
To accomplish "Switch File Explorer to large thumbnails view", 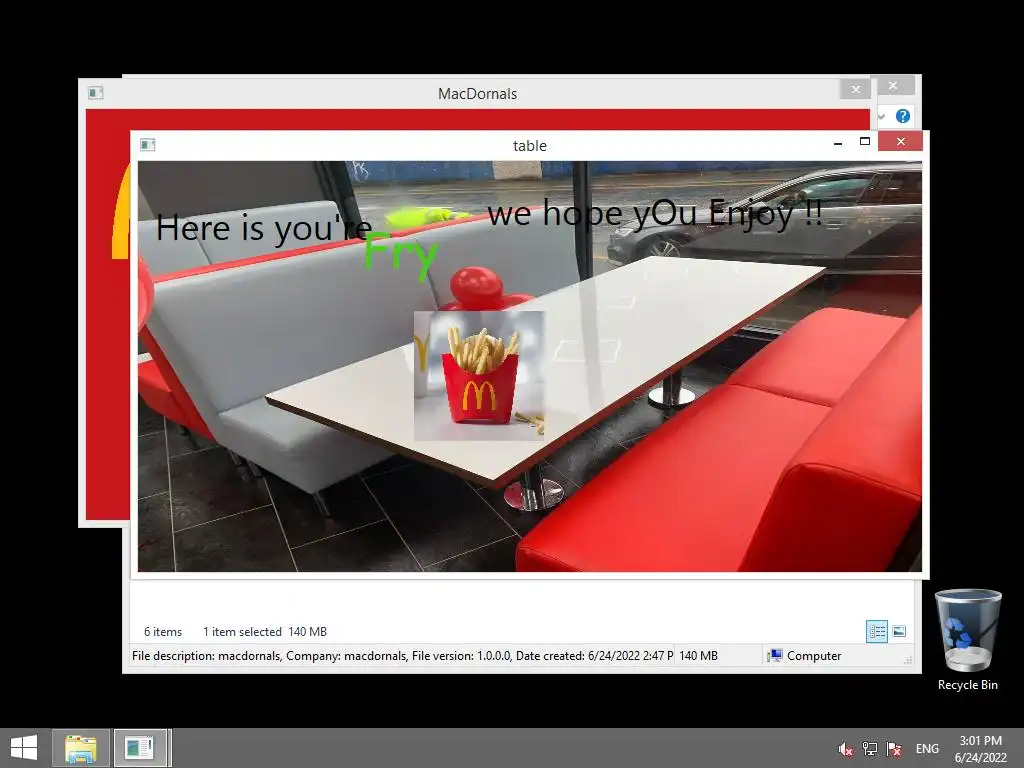I will coord(899,632).
